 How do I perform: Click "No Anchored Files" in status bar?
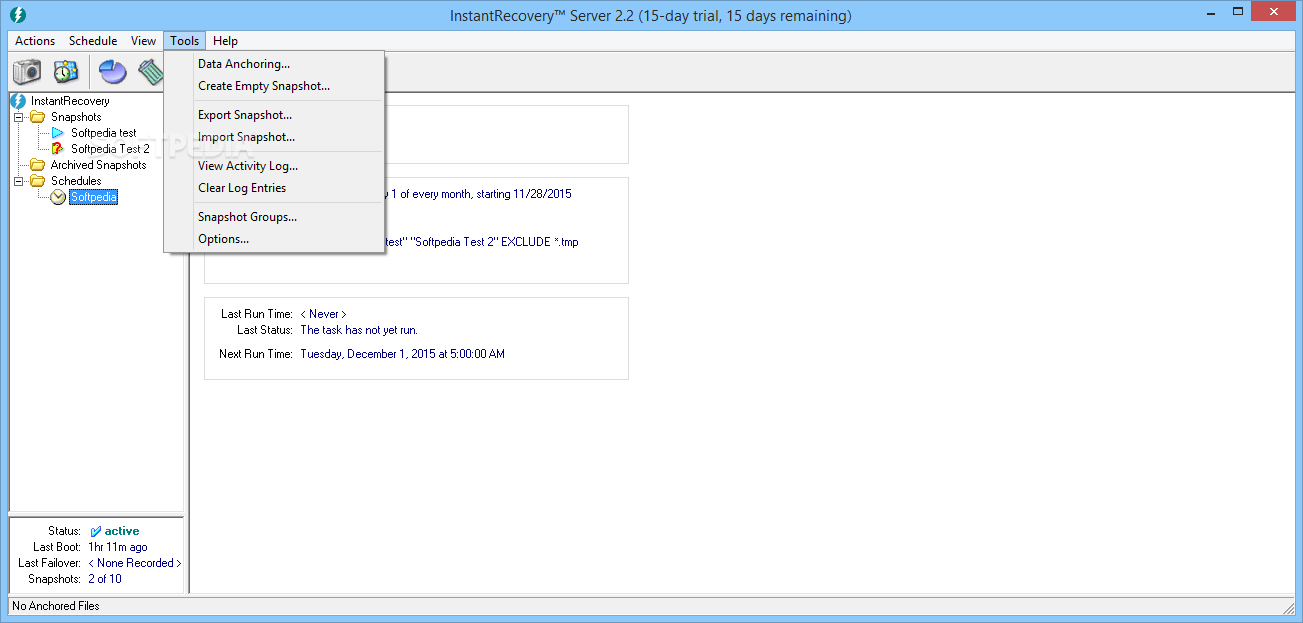[x=56, y=606]
